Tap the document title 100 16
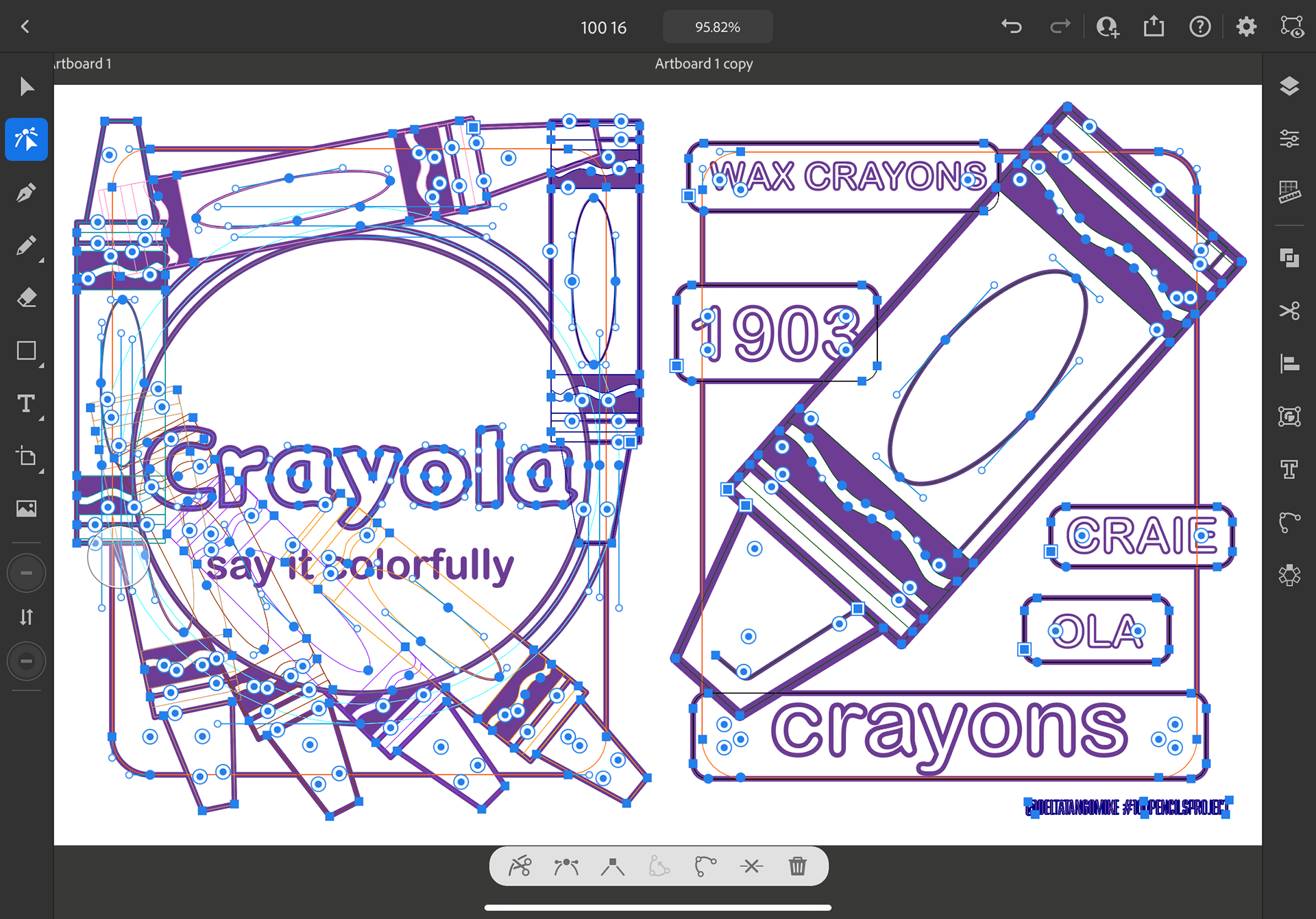The image size is (1316, 919). tap(603, 27)
